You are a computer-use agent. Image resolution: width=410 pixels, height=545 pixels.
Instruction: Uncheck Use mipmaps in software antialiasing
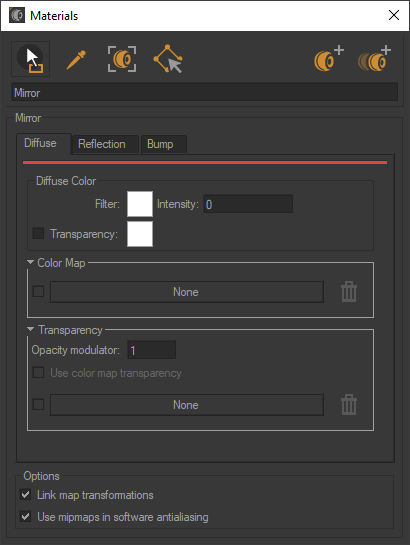26,516
